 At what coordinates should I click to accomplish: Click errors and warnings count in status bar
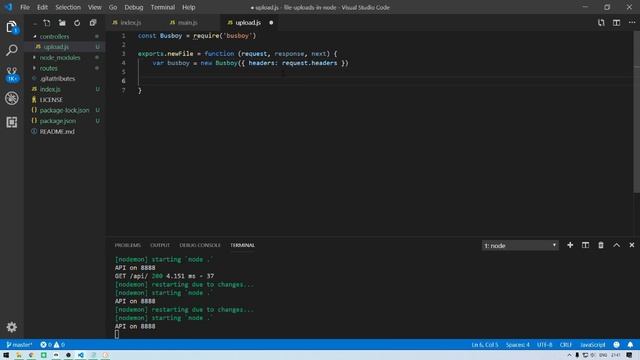(x=52, y=345)
